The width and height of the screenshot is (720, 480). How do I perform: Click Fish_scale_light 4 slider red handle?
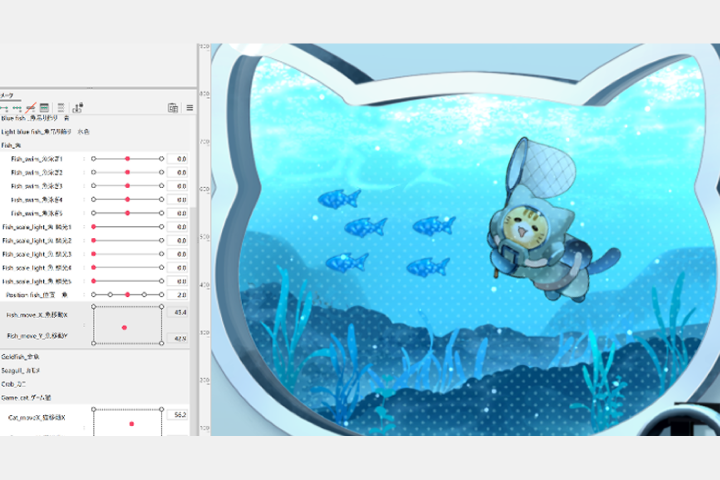(x=94, y=267)
